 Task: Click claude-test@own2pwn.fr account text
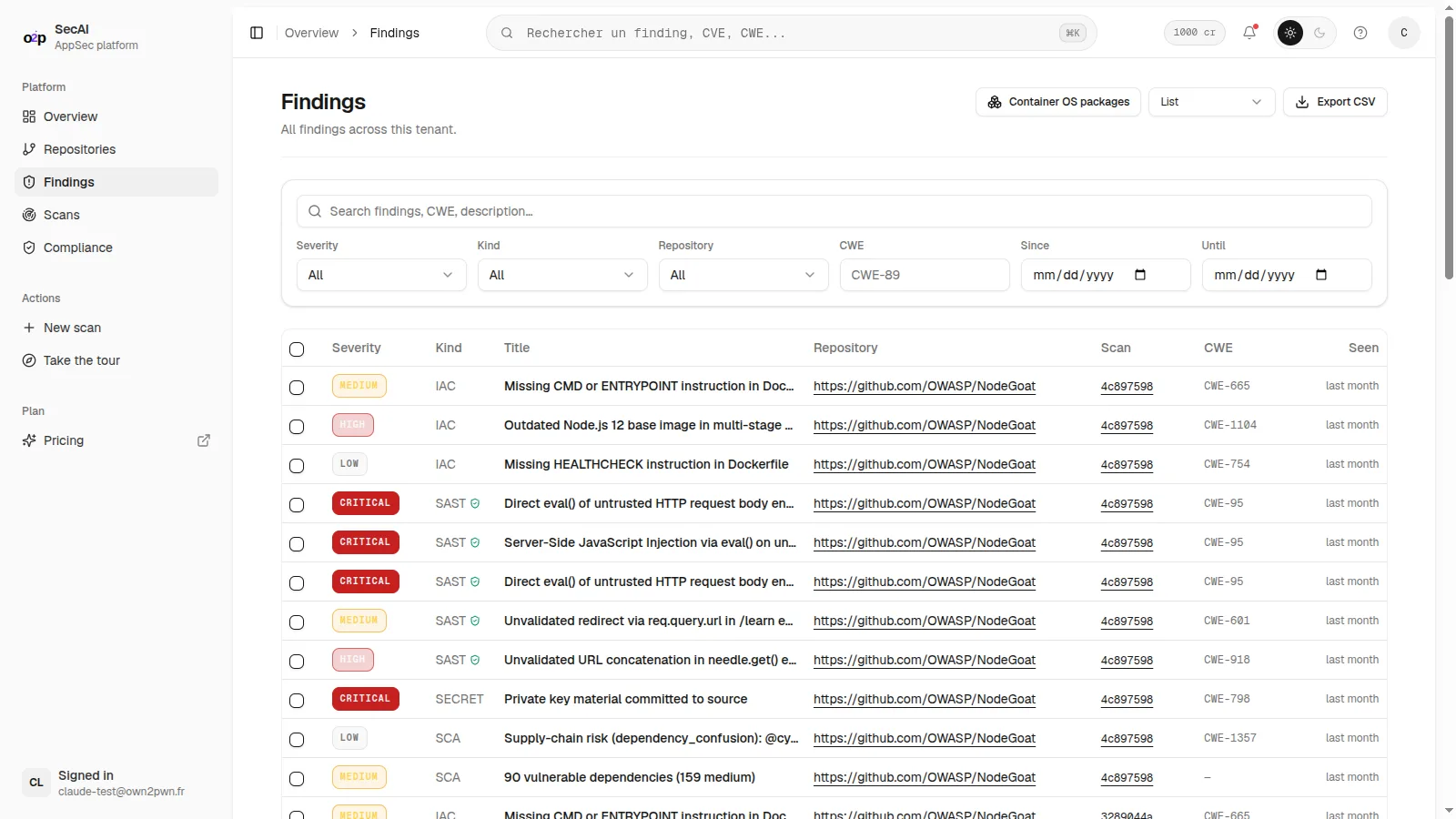click(x=121, y=792)
